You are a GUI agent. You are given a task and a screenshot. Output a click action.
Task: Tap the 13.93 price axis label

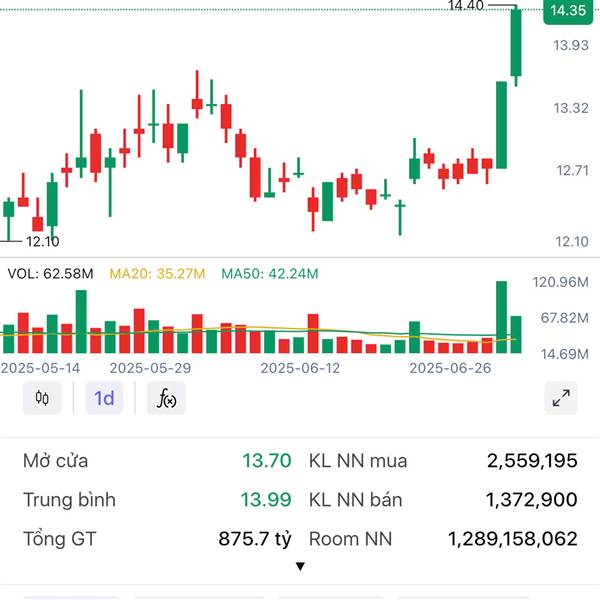(x=571, y=46)
